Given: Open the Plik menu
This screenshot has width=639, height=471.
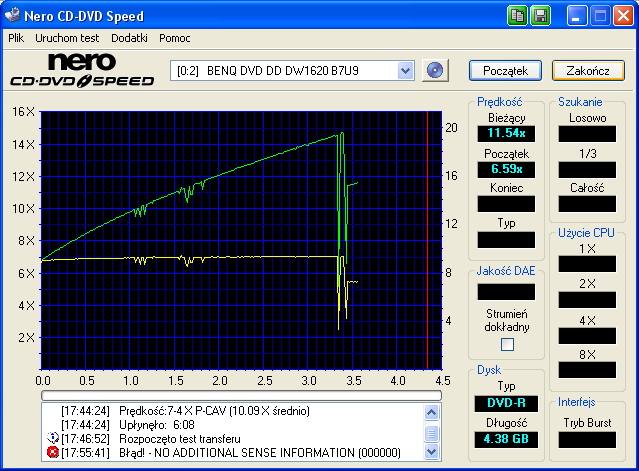Looking at the screenshot, I should click(x=16, y=38).
